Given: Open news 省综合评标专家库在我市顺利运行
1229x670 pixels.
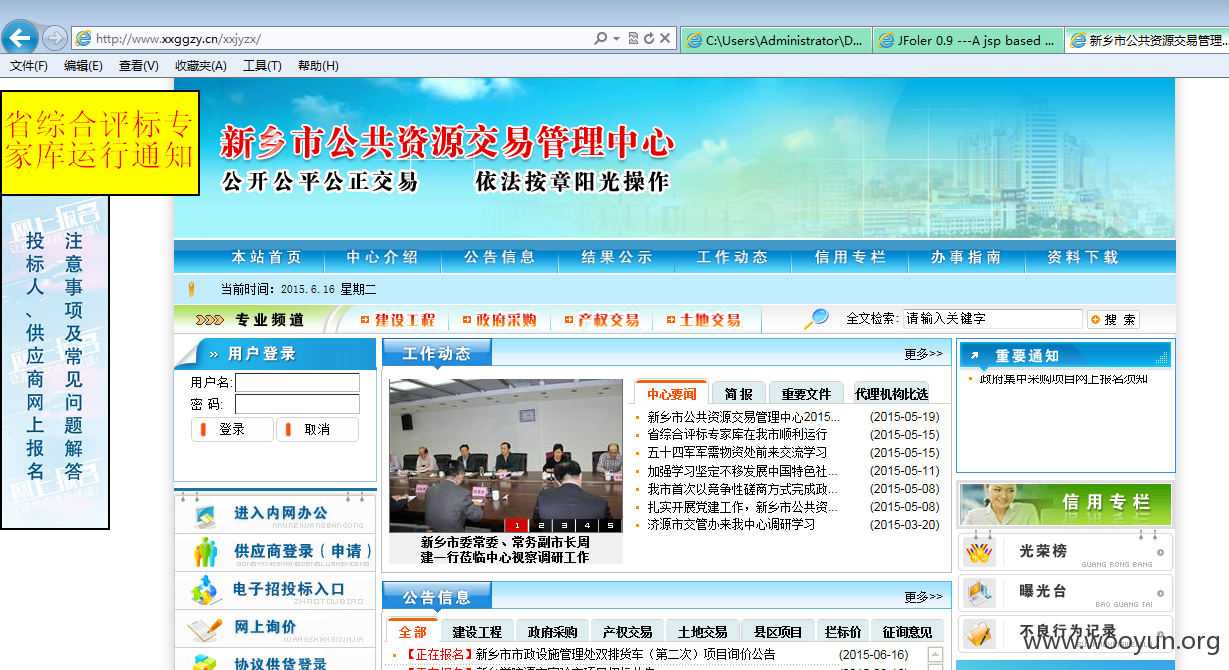Looking at the screenshot, I should [x=737, y=435].
